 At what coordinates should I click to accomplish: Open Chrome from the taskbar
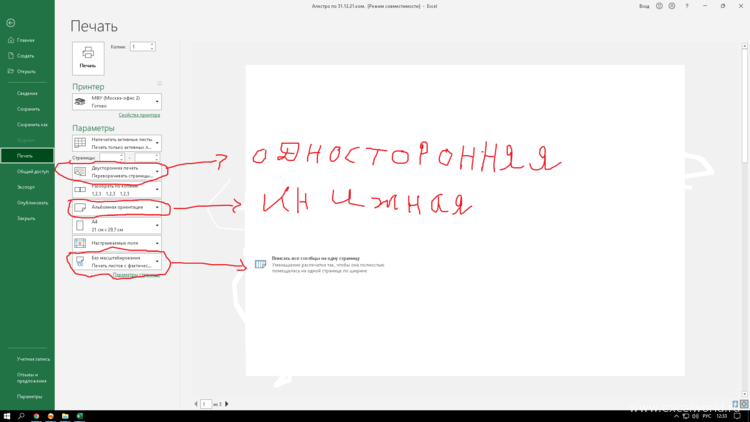(36, 416)
